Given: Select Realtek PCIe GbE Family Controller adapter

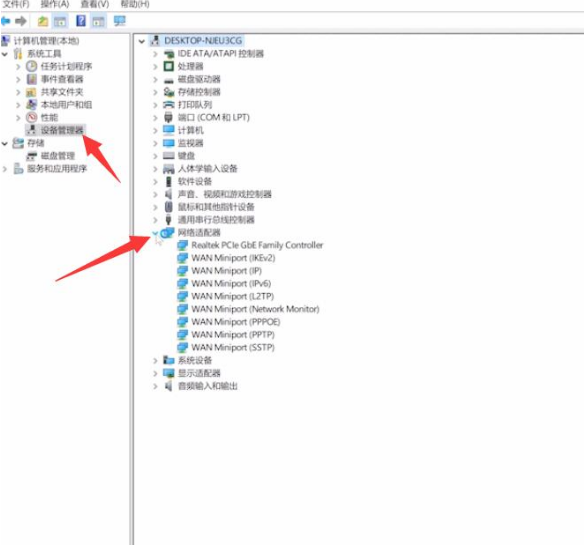Looking at the screenshot, I should [257, 245].
